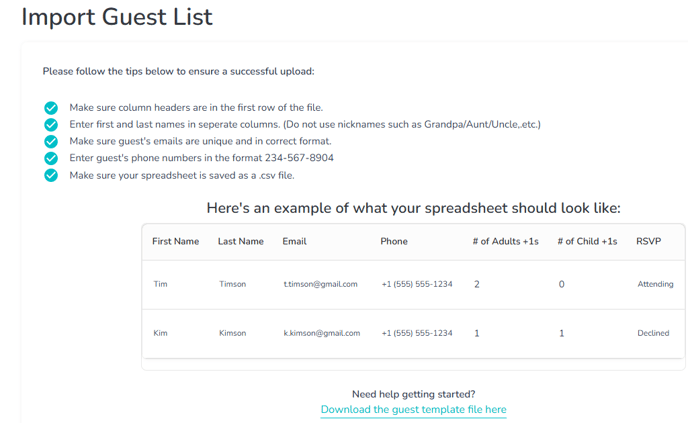Click the First Name column header
Image resolution: width=688 pixels, height=423 pixels.
176,241
